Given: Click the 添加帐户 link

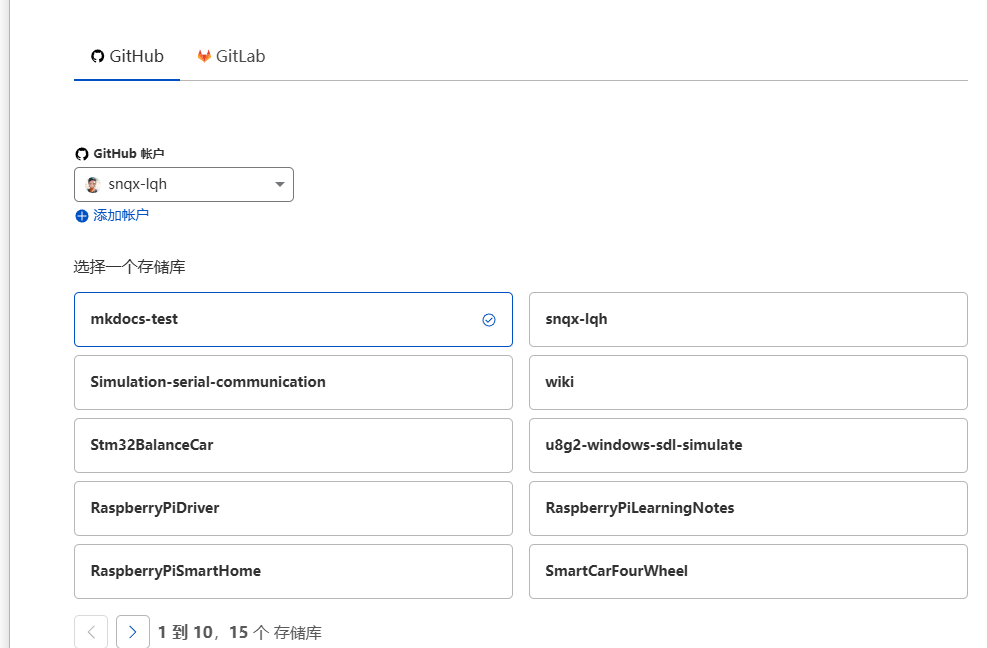Looking at the screenshot, I should (x=120, y=216).
